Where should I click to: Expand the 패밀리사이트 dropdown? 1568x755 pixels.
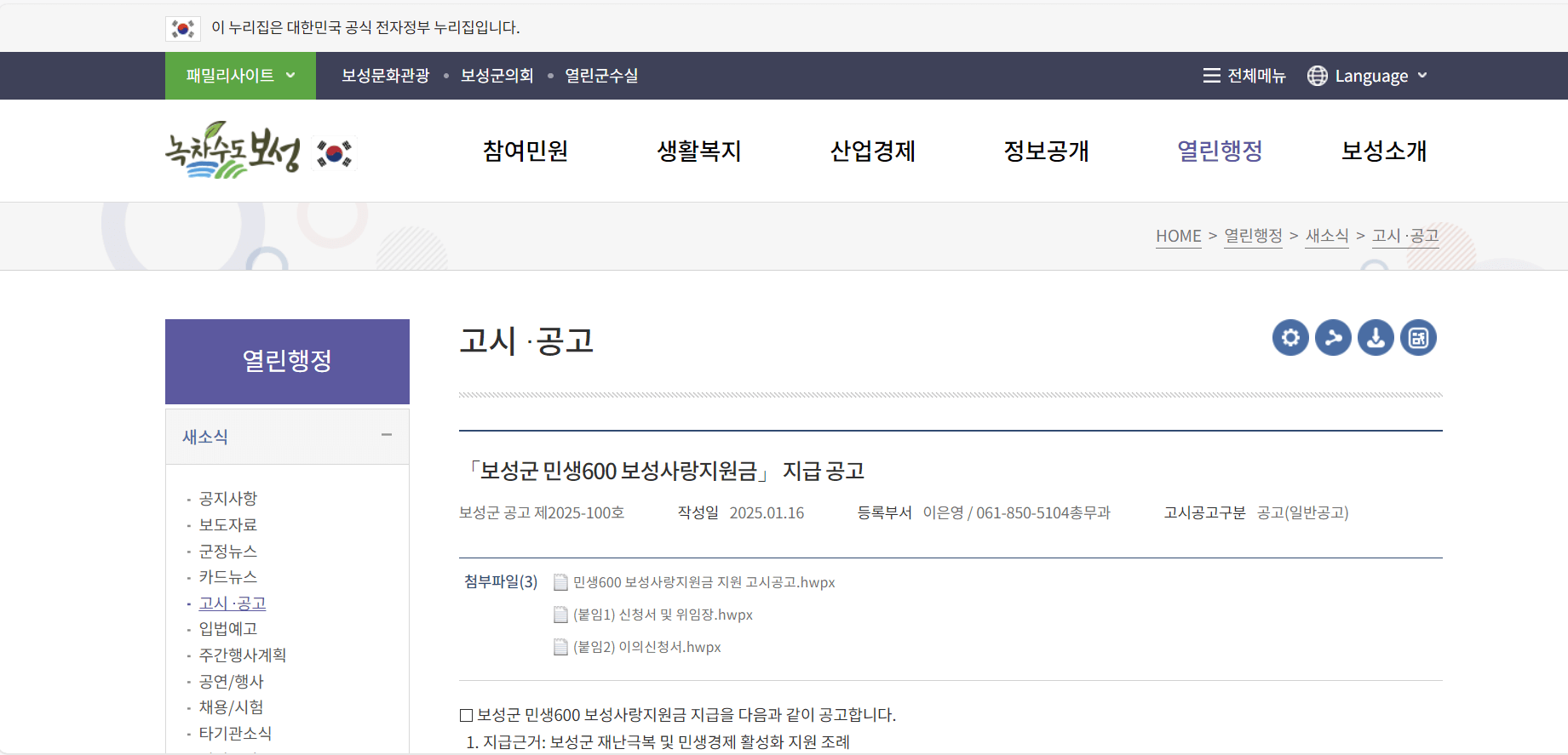(x=240, y=76)
